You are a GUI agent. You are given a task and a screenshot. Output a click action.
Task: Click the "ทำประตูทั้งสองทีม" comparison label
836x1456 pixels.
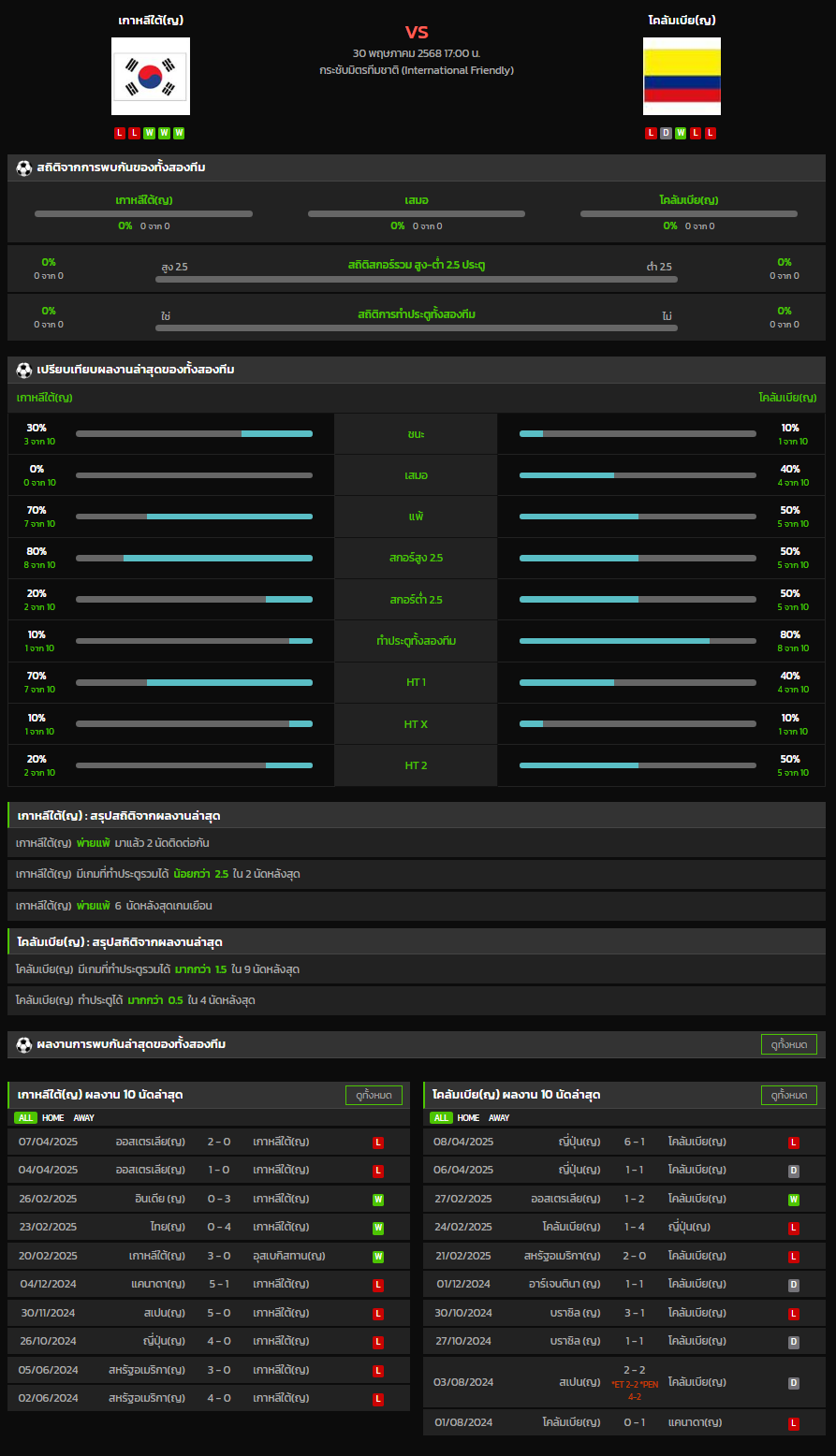coord(416,641)
